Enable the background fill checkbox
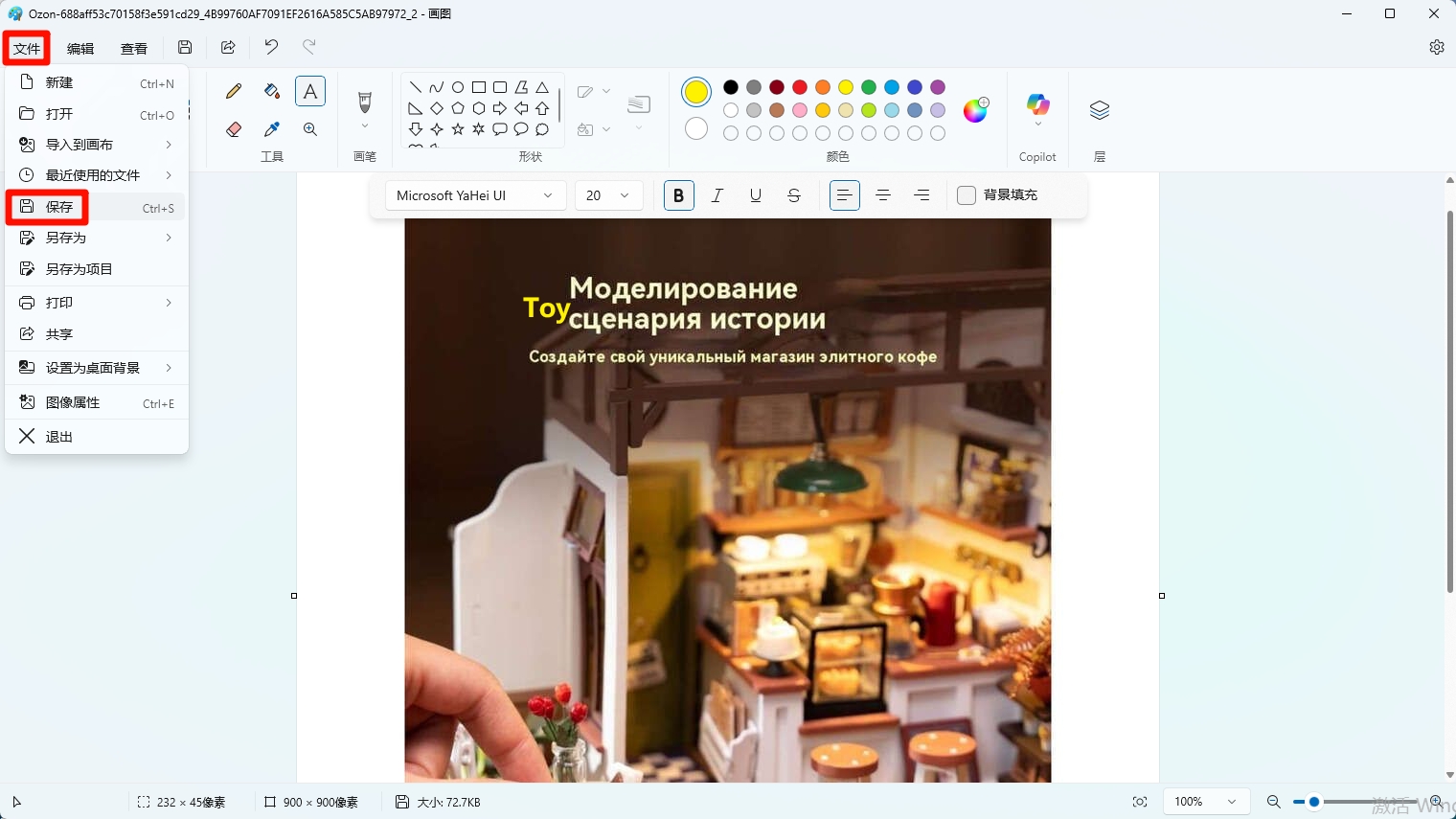1456x819 pixels. tap(967, 195)
